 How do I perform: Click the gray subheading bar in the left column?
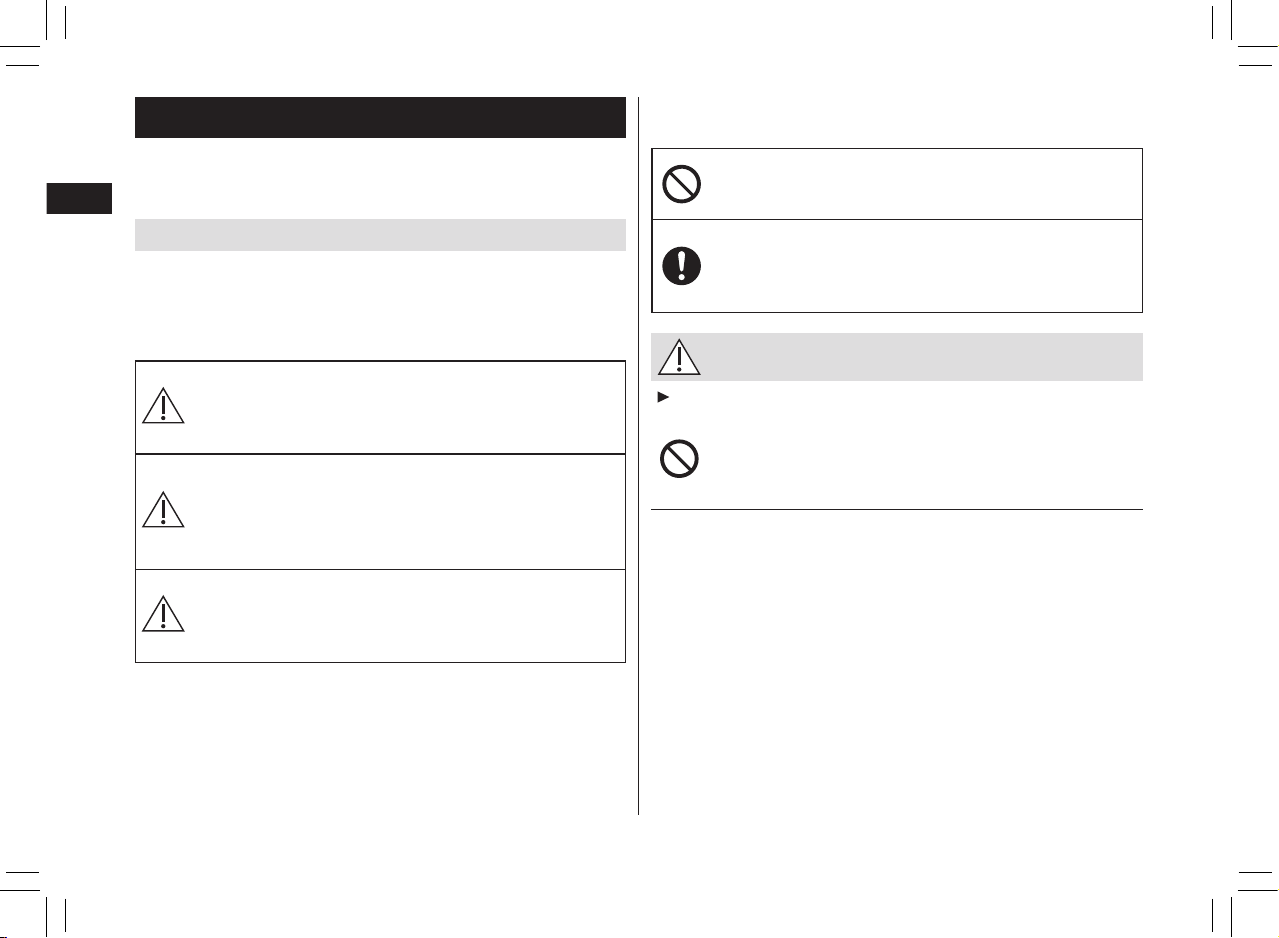pyautogui.click(x=380, y=234)
